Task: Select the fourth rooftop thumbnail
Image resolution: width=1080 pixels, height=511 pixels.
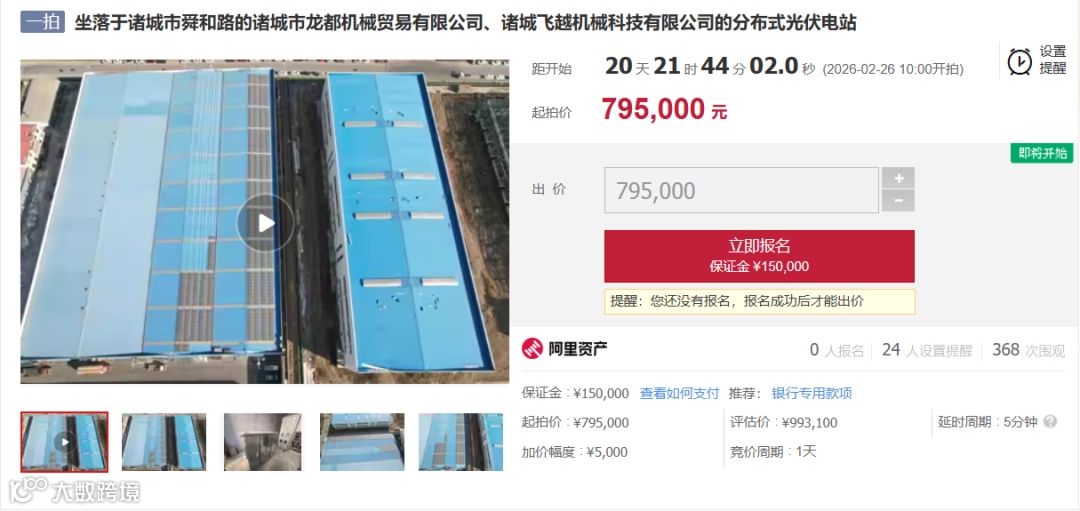Action: tap(362, 441)
